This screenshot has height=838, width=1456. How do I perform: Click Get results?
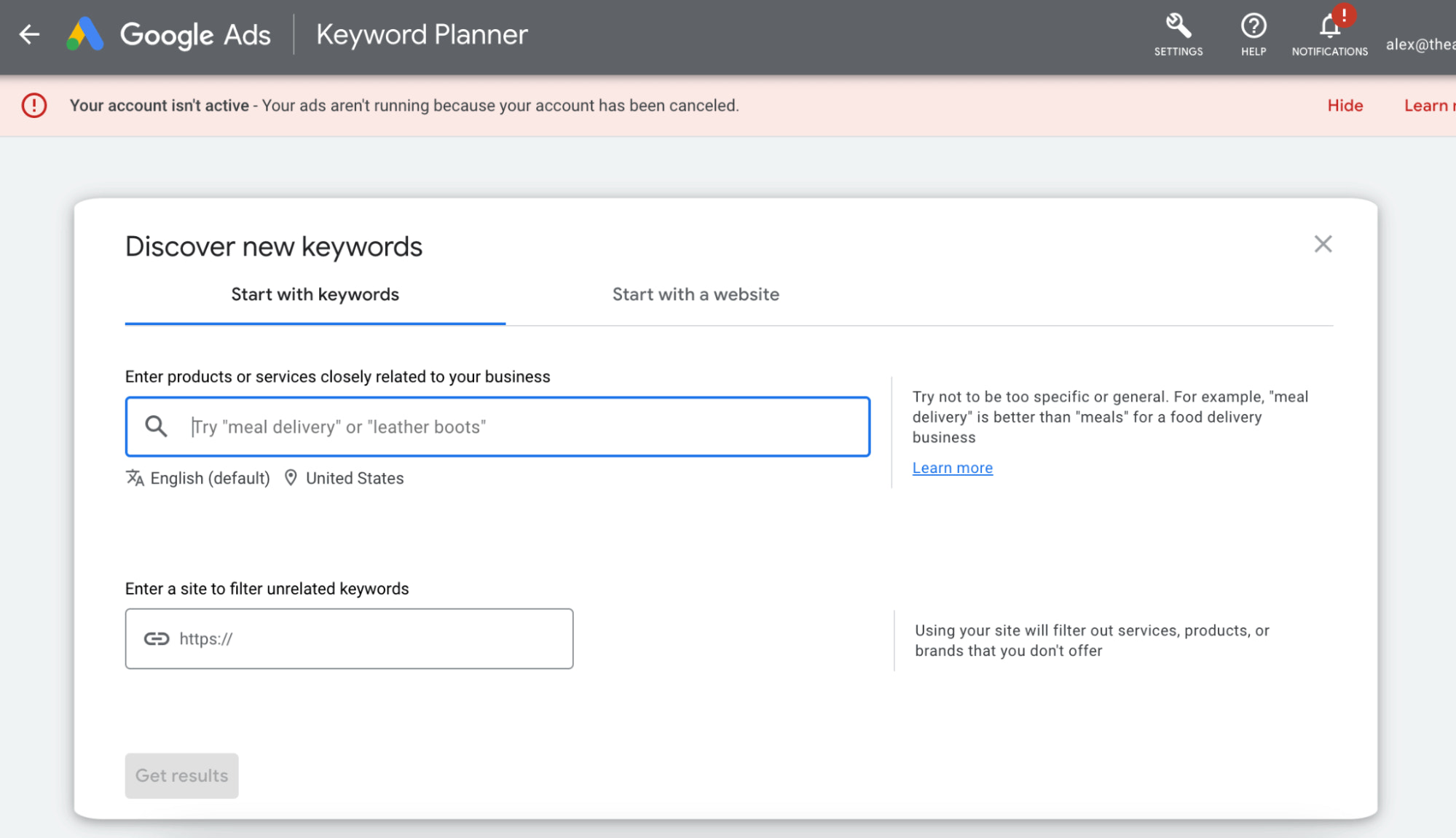click(x=181, y=775)
